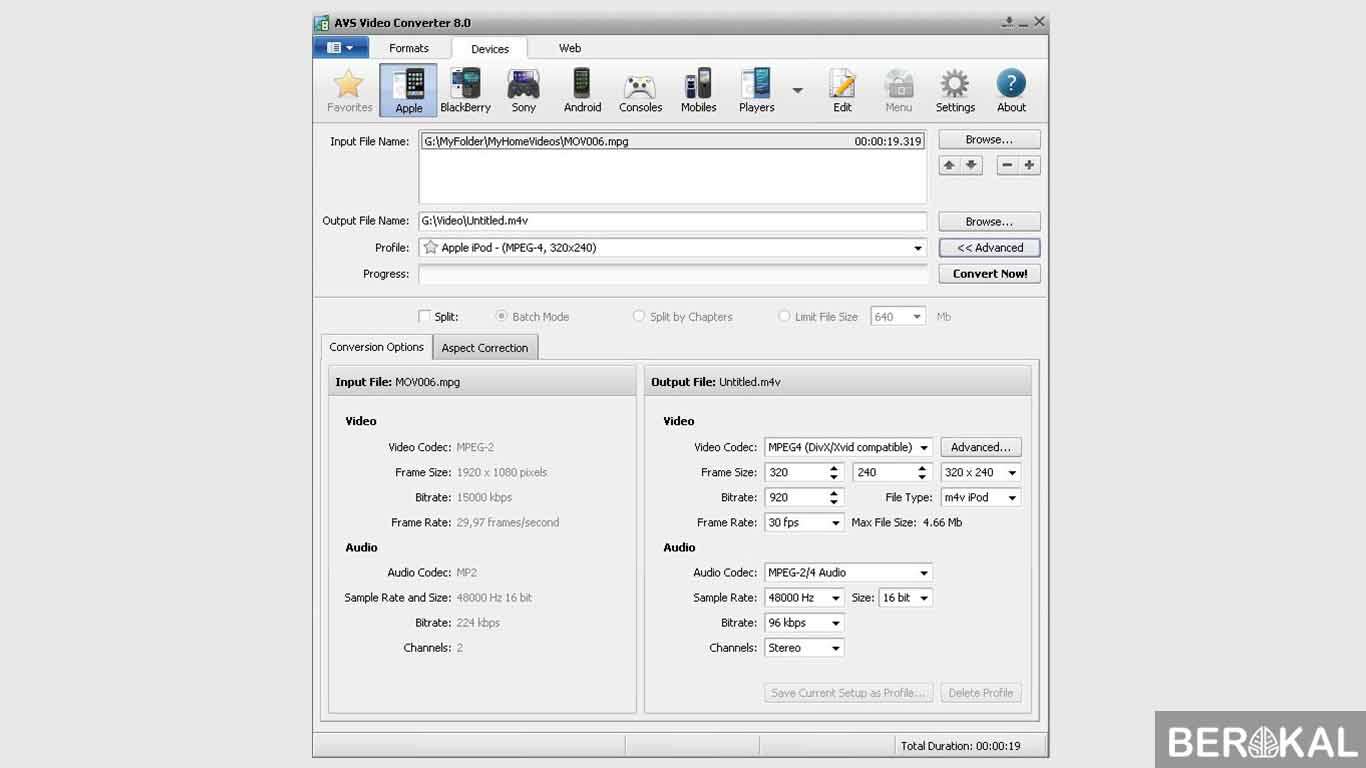Open video codec Advanced... button

[x=981, y=447]
